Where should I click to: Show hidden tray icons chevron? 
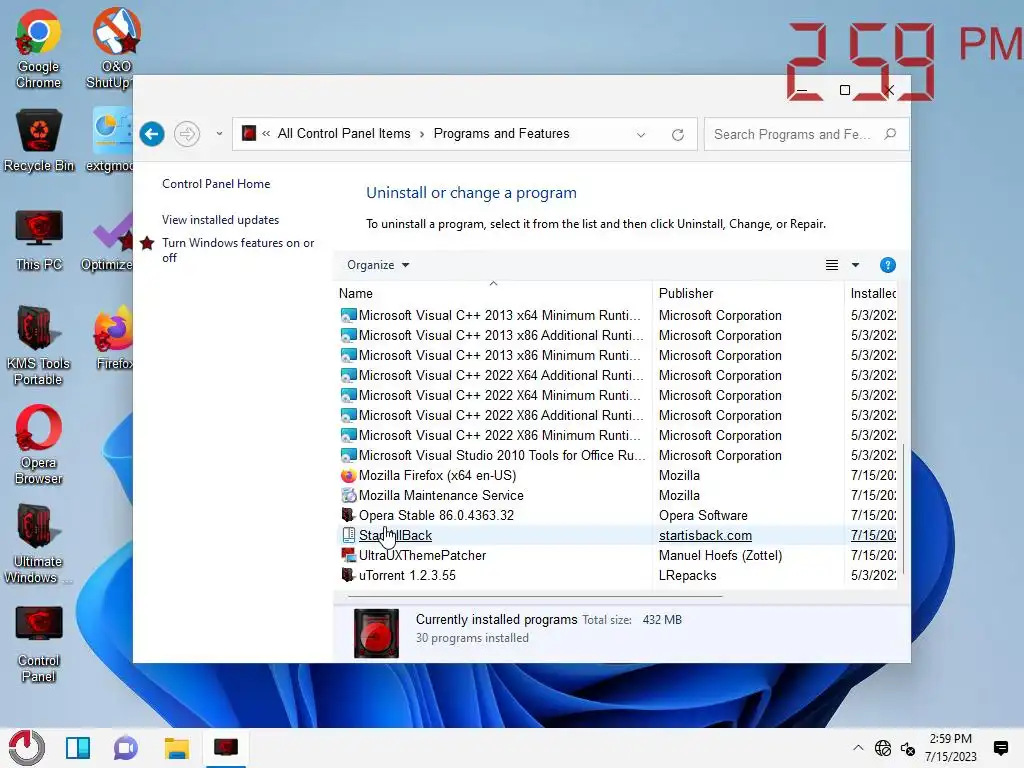click(858, 748)
